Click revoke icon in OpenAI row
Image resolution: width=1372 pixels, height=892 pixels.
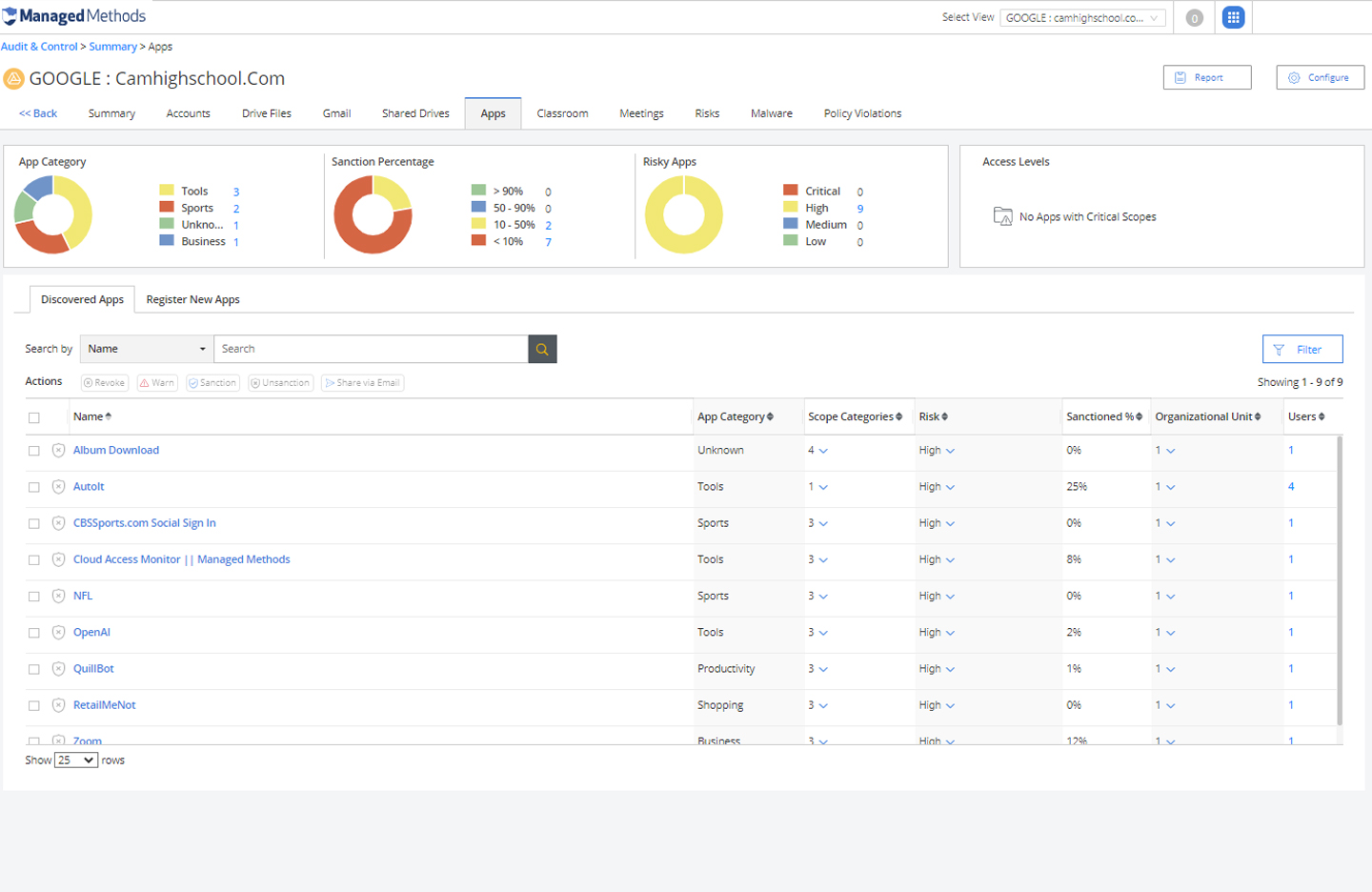click(x=58, y=633)
